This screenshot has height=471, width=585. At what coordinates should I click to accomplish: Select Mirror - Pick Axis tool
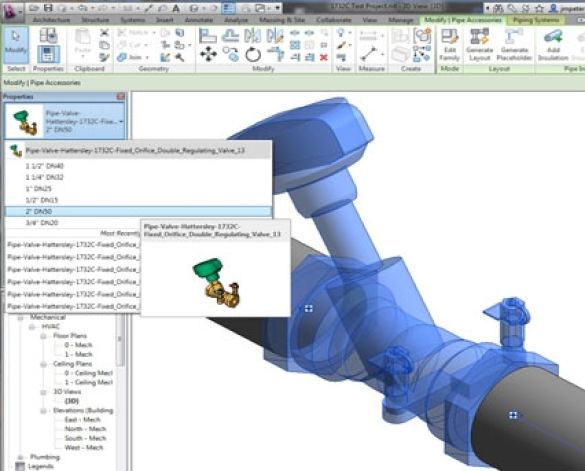(253, 36)
